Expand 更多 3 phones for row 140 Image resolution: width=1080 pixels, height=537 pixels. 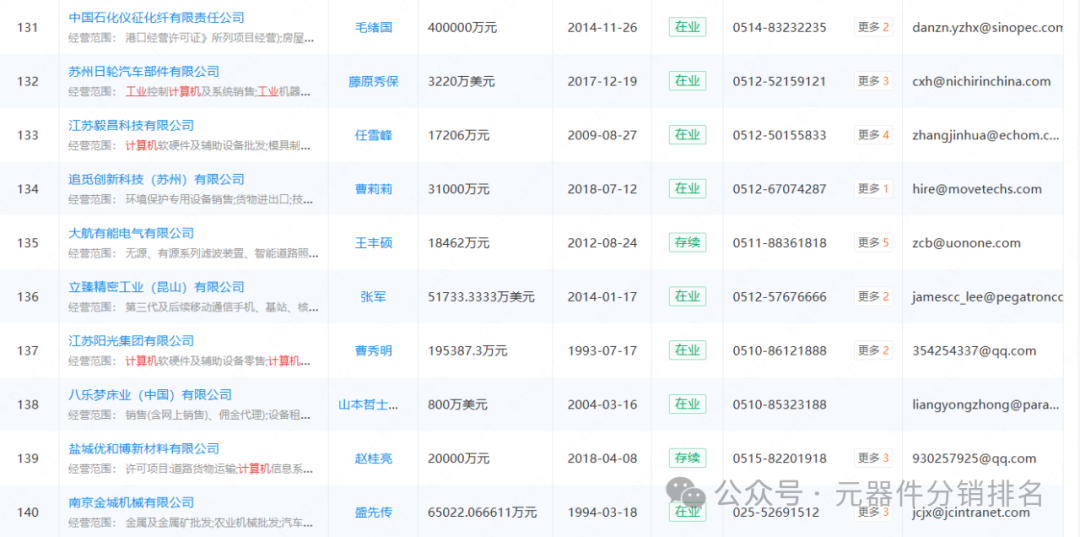click(x=873, y=512)
